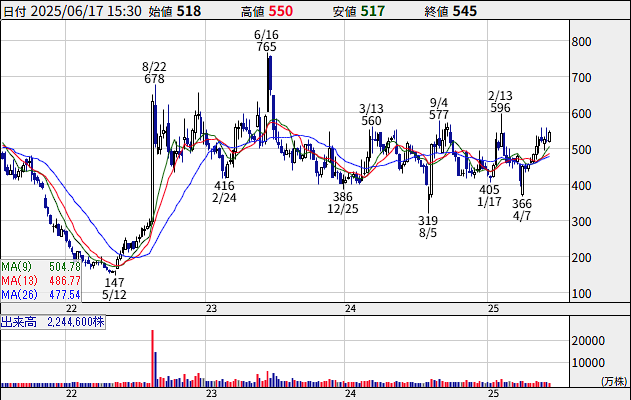Select the 3/13 high label 560
This screenshot has height=400, width=631.
click(371, 121)
